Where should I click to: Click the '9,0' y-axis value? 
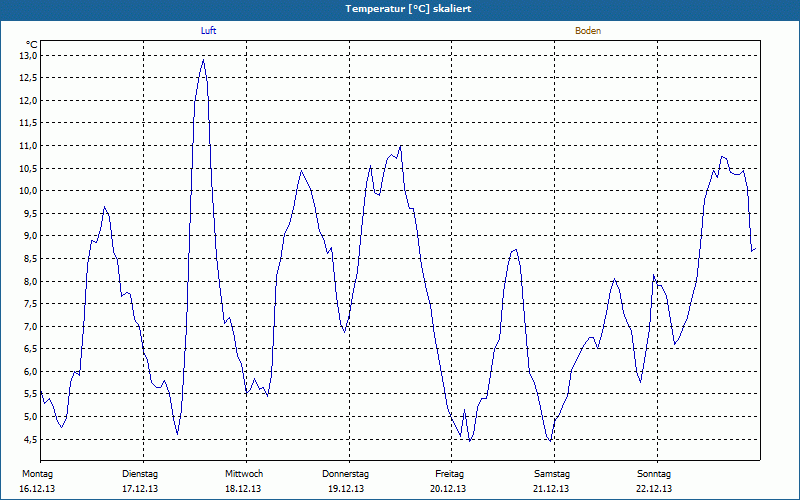pyautogui.click(x=31, y=236)
